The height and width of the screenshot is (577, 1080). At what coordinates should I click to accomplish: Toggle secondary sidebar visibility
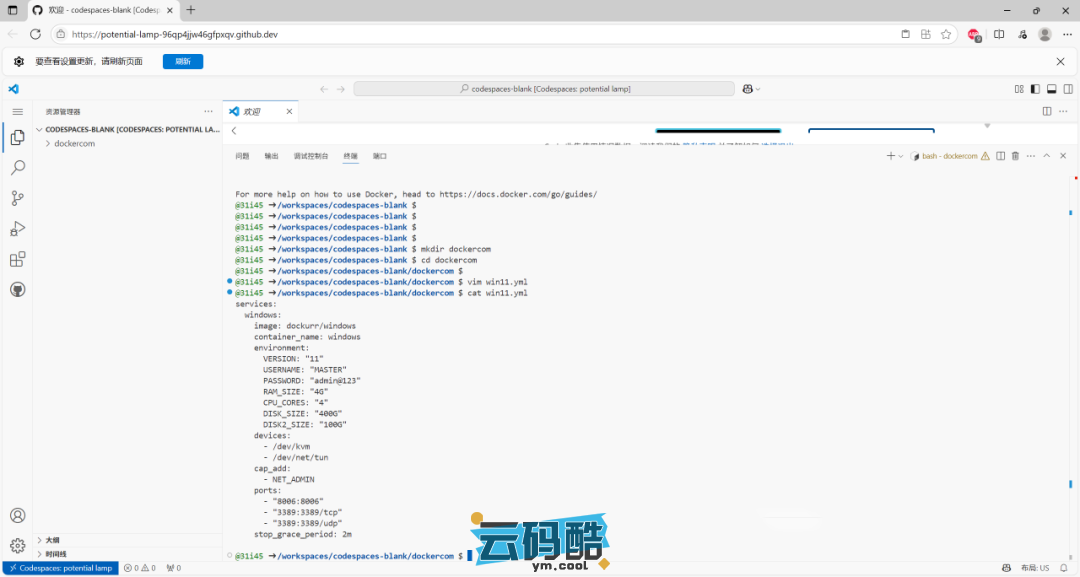point(1065,89)
